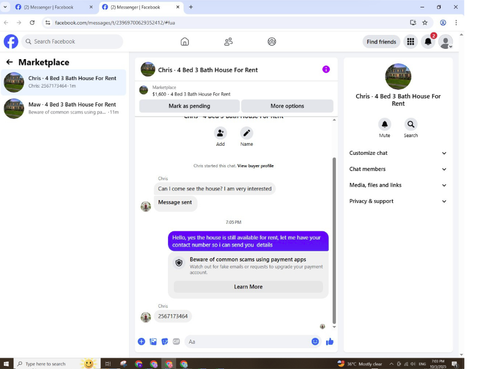Image resolution: width=500 pixels, height=369 pixels.
Task: Open conversation info purple icon
Action: click(326, 69)
